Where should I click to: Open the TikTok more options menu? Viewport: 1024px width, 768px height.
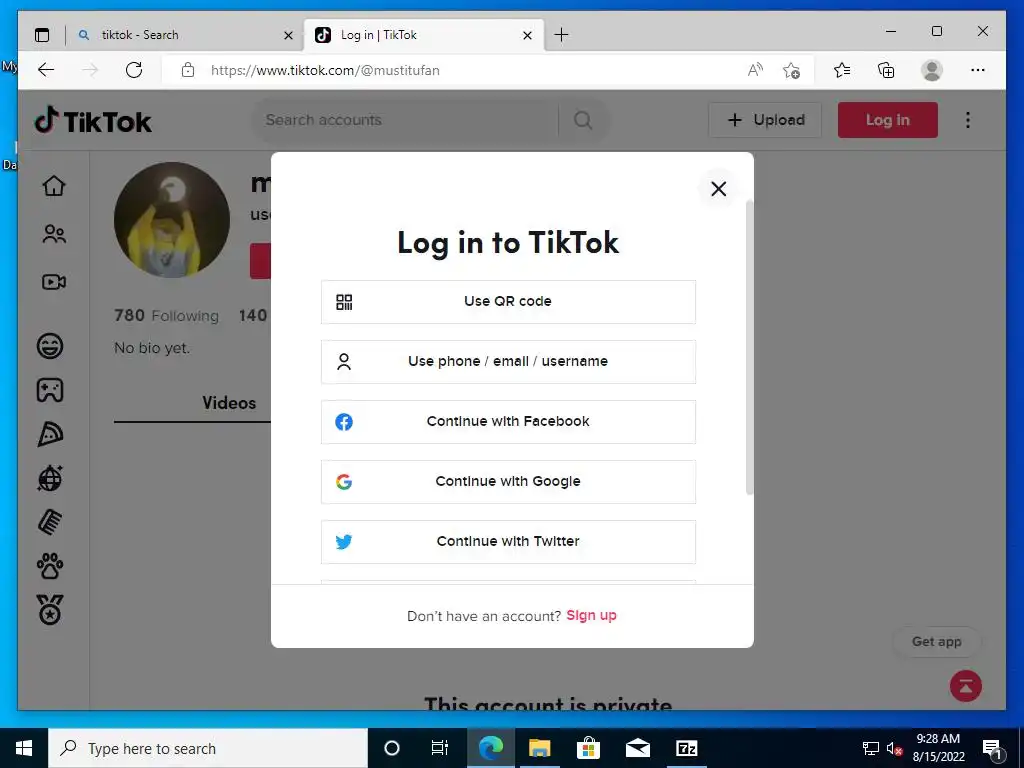[x=968, y=120]
